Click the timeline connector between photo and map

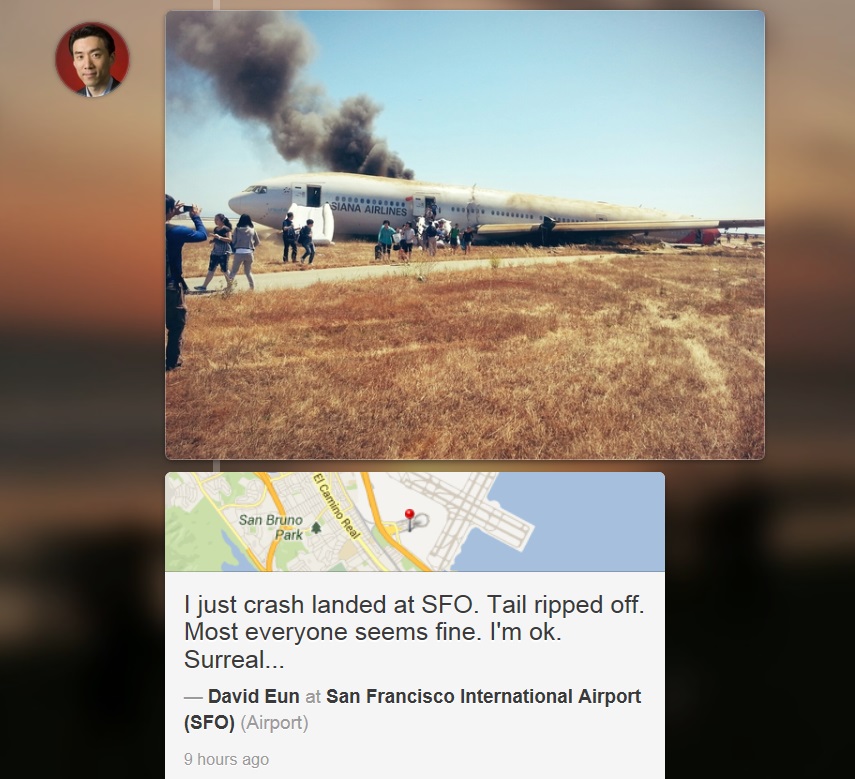216,466
